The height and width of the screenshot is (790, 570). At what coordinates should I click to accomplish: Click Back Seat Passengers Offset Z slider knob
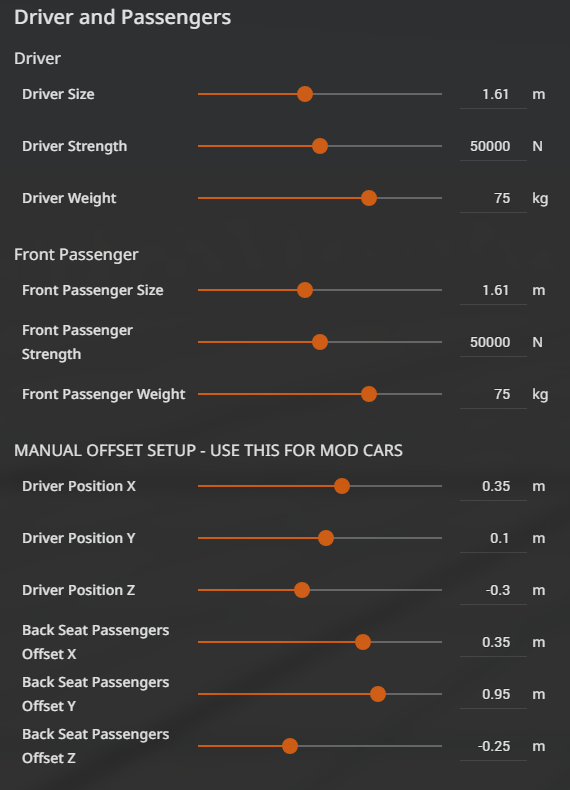tap(289, 746)
